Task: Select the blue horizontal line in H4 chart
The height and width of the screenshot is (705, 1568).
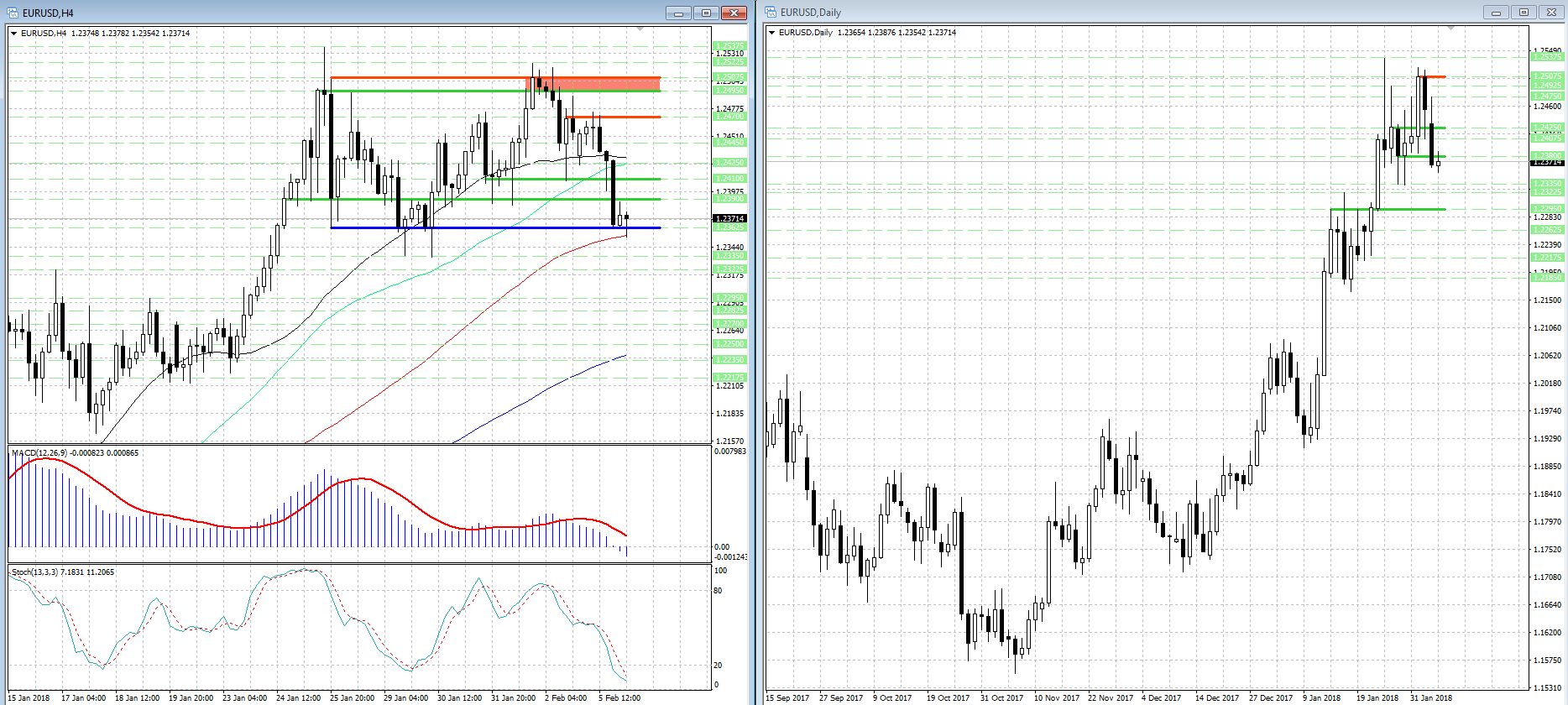Action: tap(495, 227)
